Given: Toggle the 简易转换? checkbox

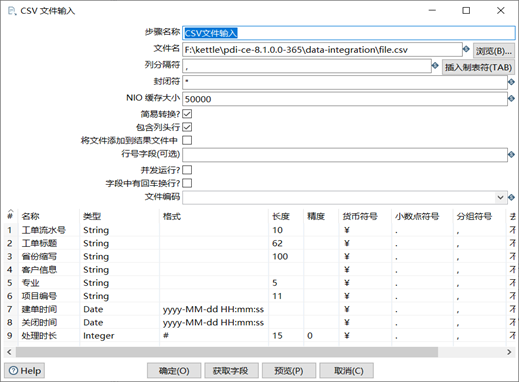Looking at the screenshot, I should (187, 114).
